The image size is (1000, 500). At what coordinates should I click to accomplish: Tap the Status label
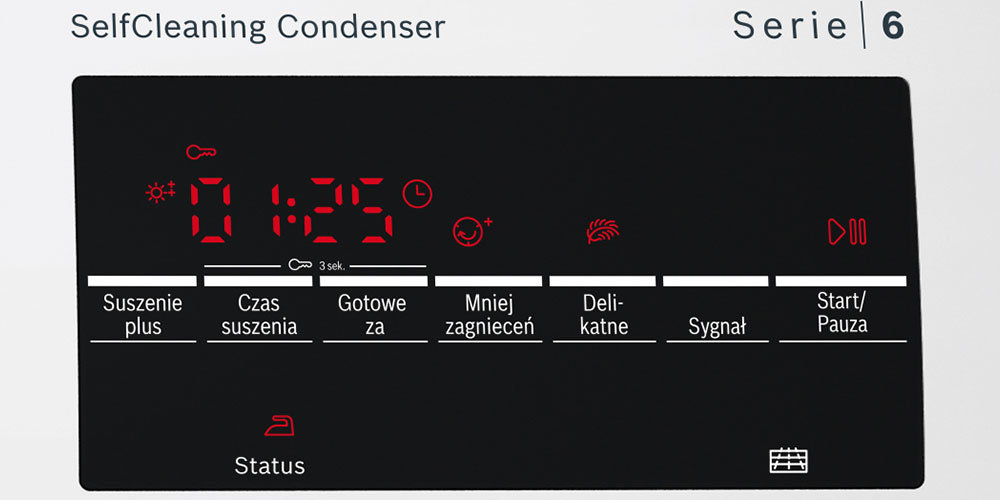coord(270,466)
